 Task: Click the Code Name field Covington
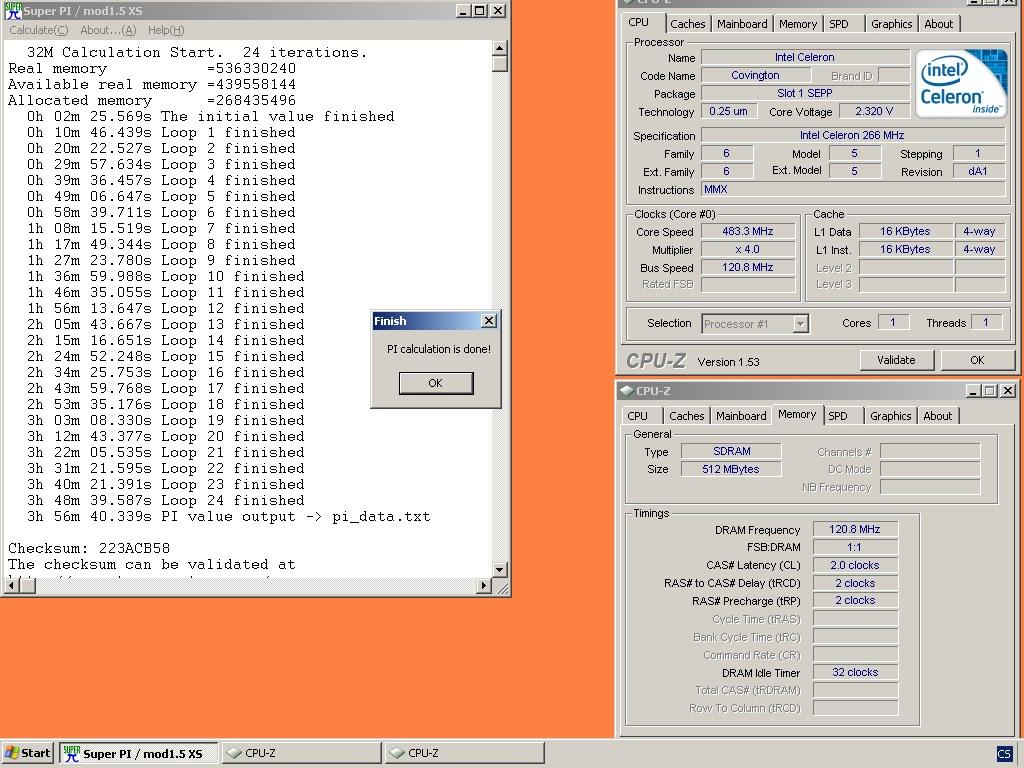coord(755,75)
